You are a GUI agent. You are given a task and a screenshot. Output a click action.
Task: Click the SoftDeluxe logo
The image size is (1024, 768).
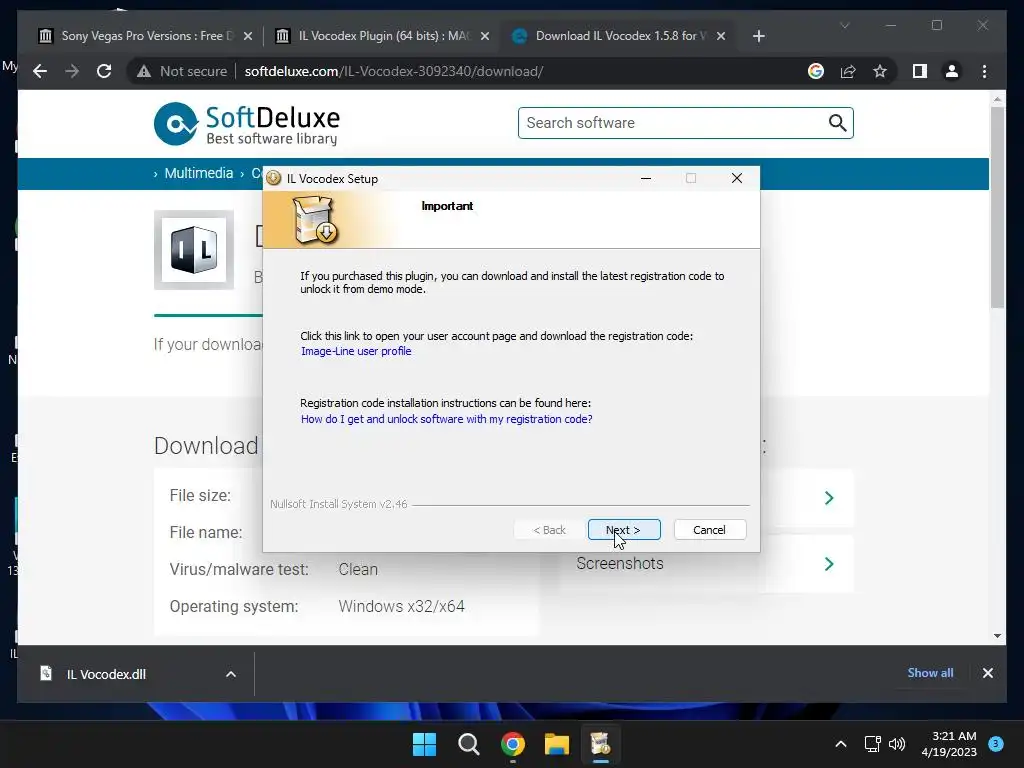[x=247, y=123]
